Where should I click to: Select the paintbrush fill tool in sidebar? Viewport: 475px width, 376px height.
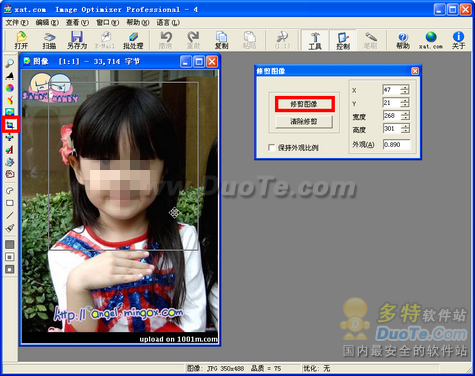pyautogui.click(x=10, y=228)
